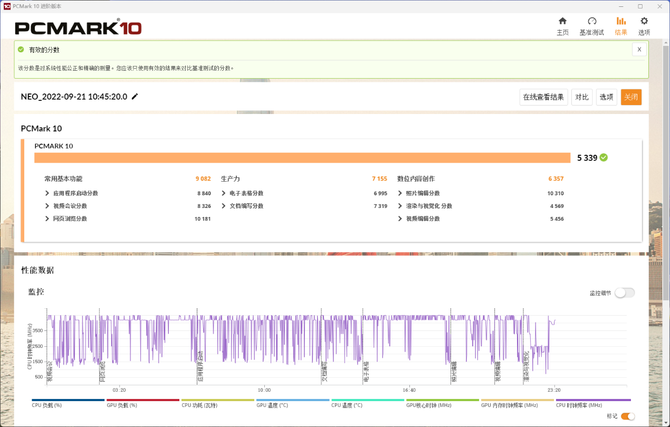Click the PCMark 10 title bar app icon
670x427 pixels.
[7, 4]
